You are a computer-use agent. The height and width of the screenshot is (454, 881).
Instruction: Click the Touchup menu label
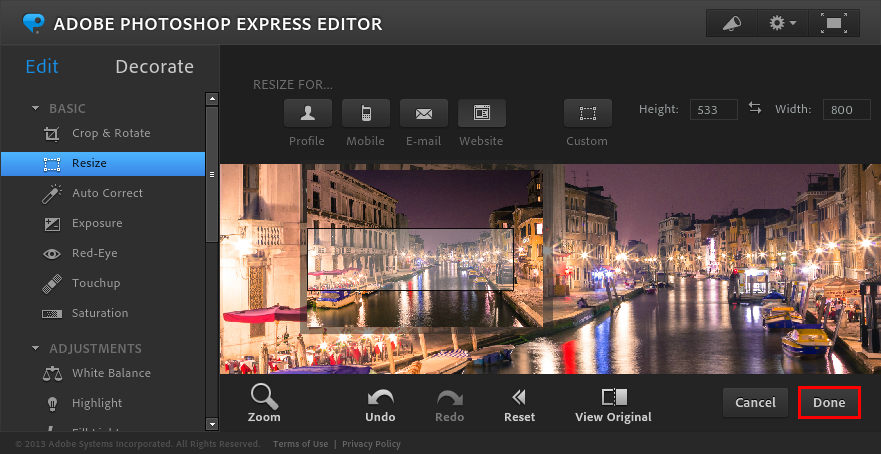[96, 283]
